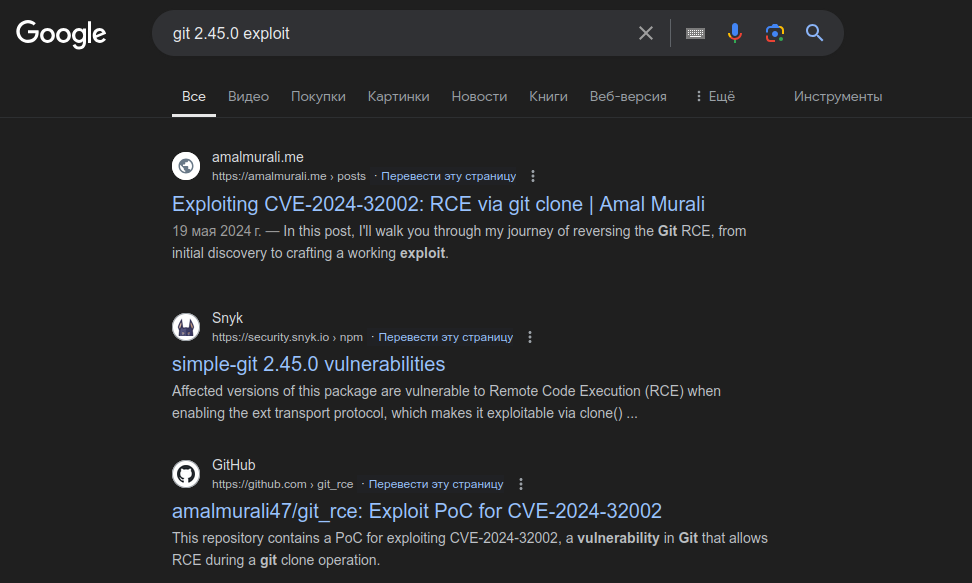
Task: Search by image with the camera icon
Action: pos(774,33)
